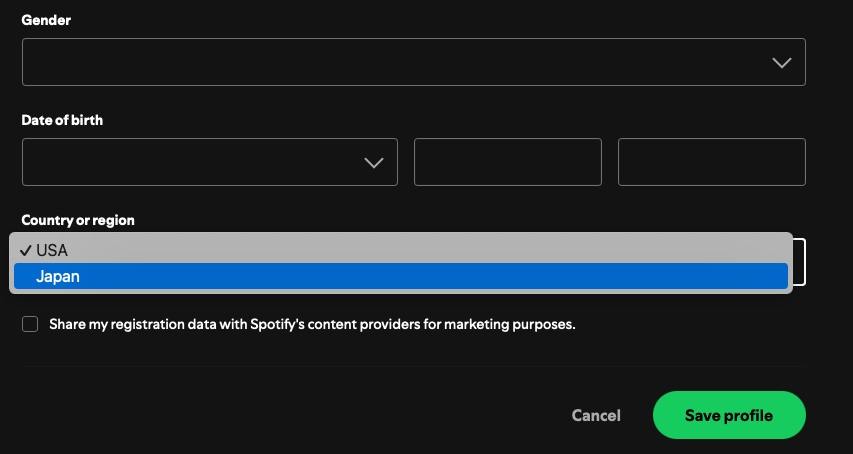Click the date of birth month chevron

[374, 162]
